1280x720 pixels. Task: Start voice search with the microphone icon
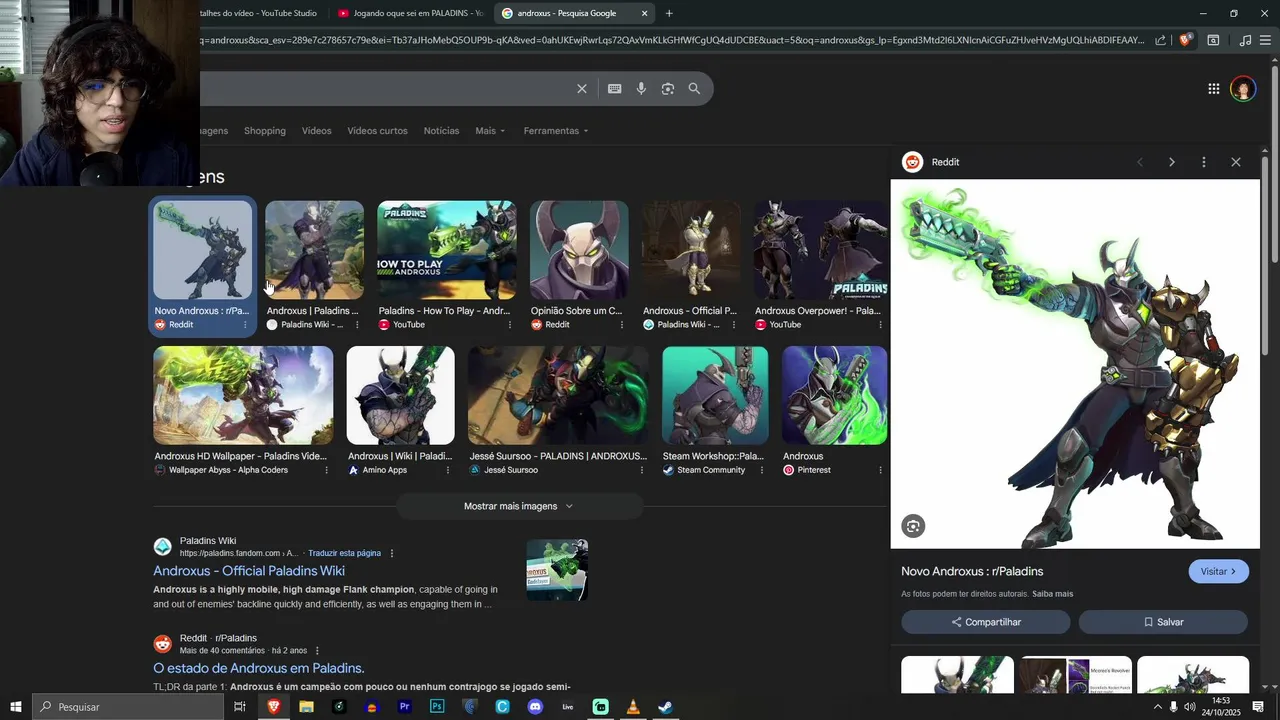(x=641, y=89)
